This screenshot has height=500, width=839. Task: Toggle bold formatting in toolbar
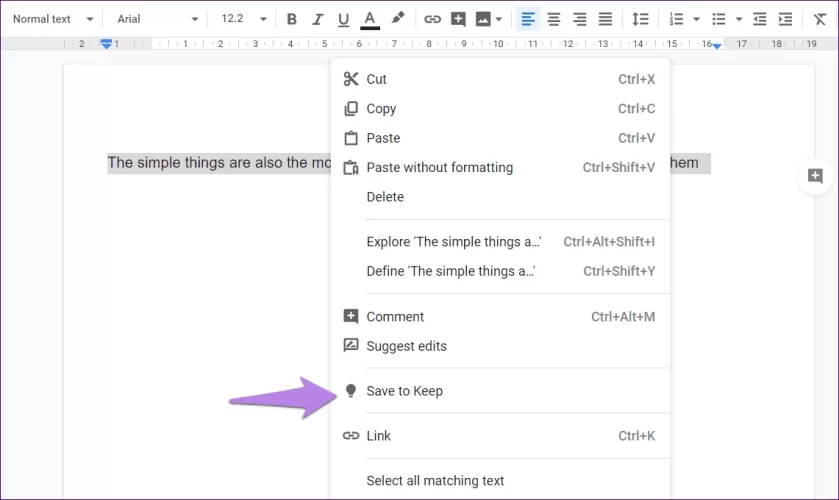[x=292, y=19]
